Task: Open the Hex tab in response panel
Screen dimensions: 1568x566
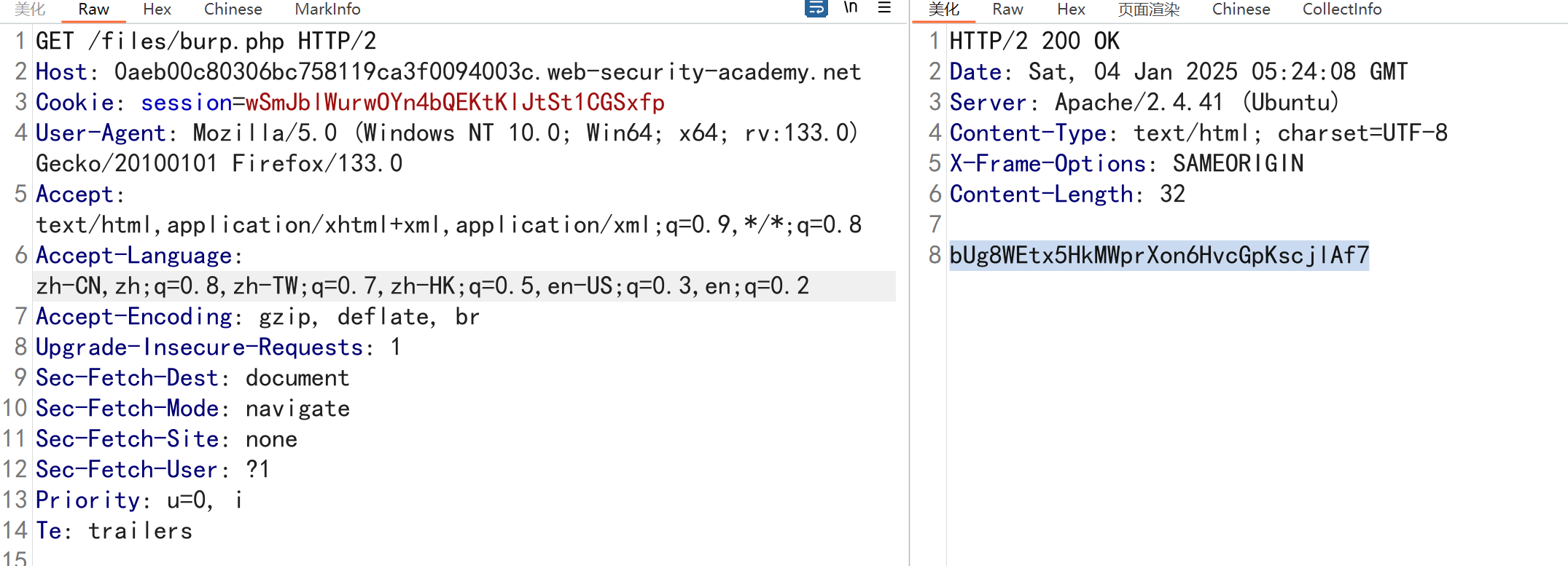Action: [x=1071, y=9]
